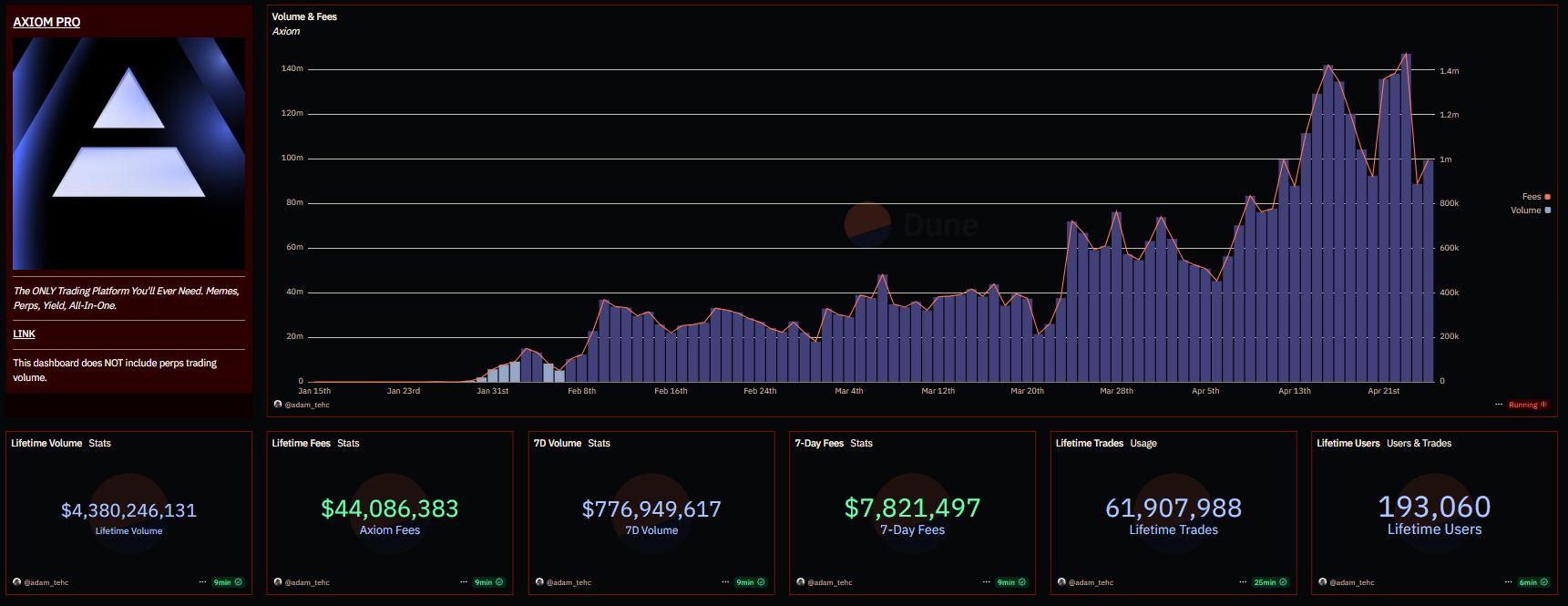Open the Lifetime Trades panel title
The width and height of the screenshot is (1568, 606).
click(x=1090, y=444)
